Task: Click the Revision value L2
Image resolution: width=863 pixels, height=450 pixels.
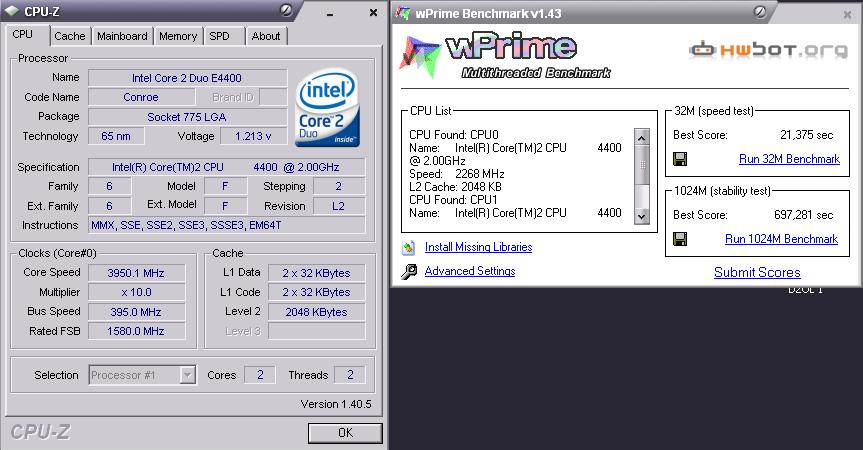Action: 338,206
